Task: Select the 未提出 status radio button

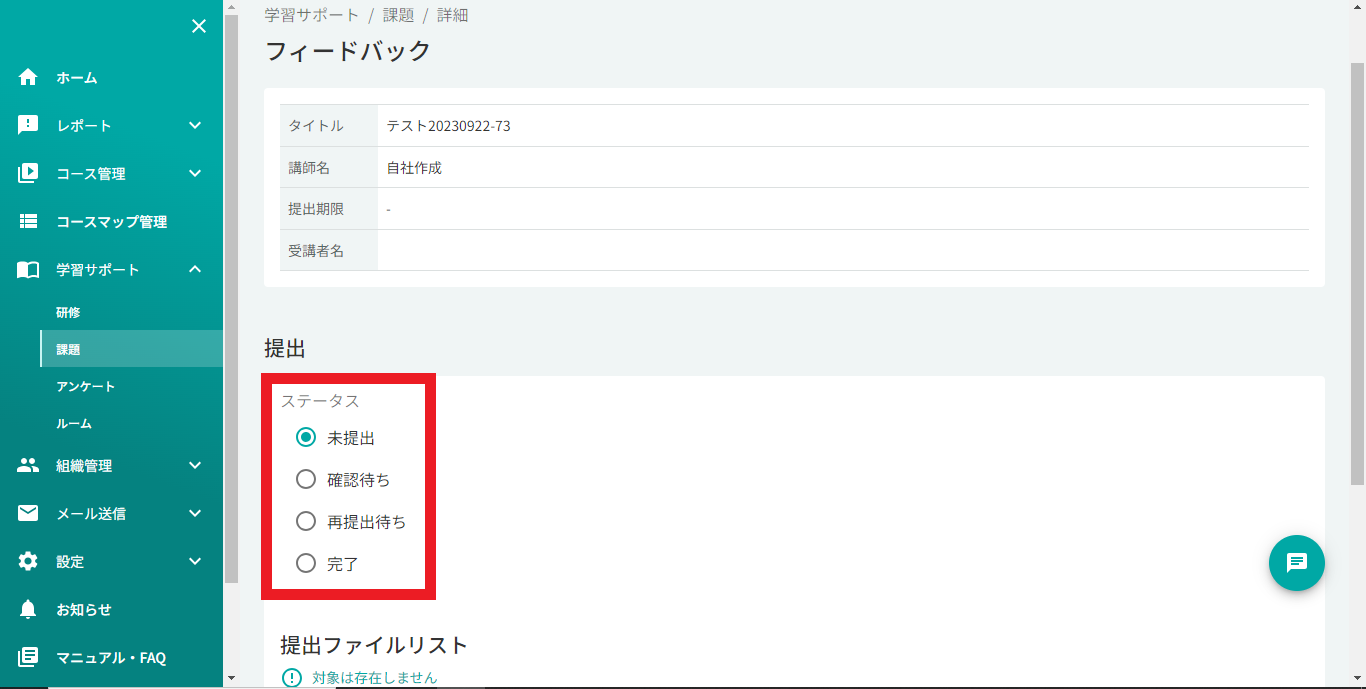Action: coord(306,437)
